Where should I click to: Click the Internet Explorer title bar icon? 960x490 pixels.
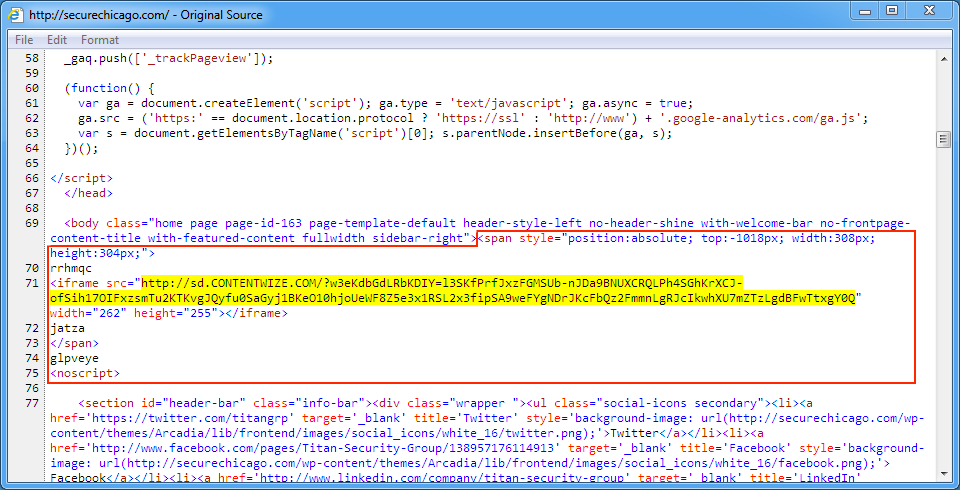click(16, 13)
